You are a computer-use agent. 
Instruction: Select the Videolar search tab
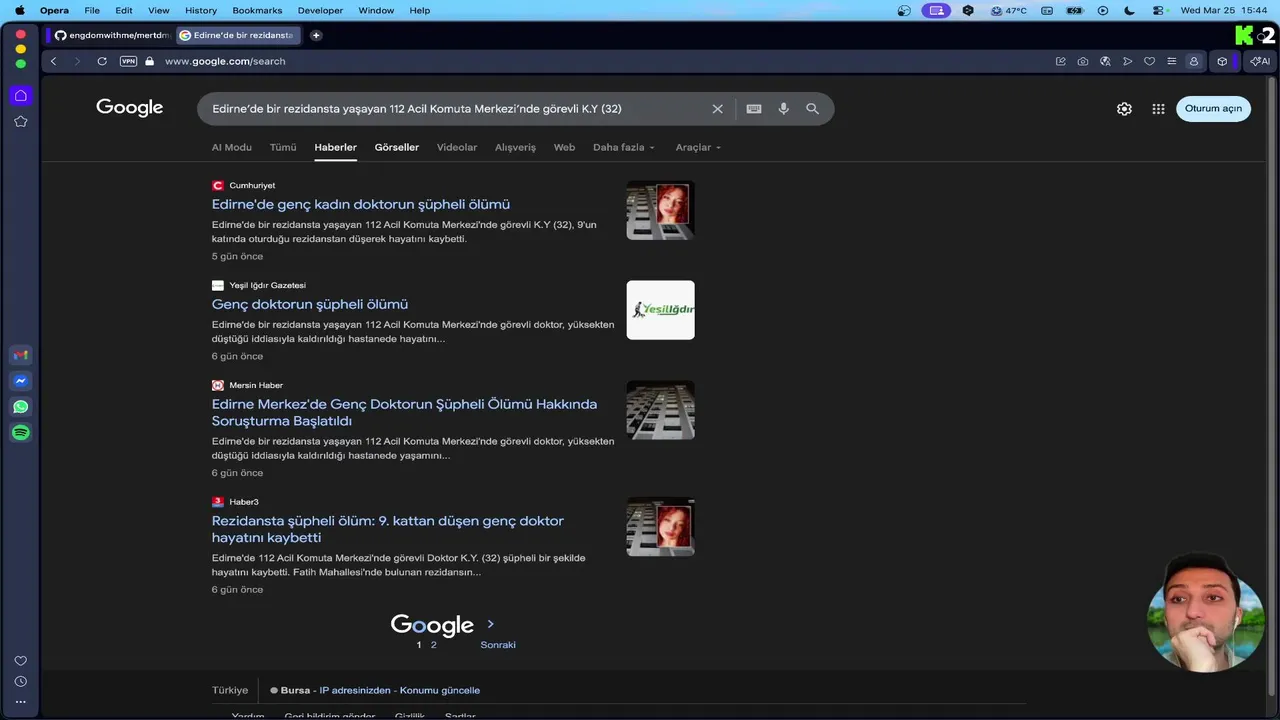(x=457, y=147)
